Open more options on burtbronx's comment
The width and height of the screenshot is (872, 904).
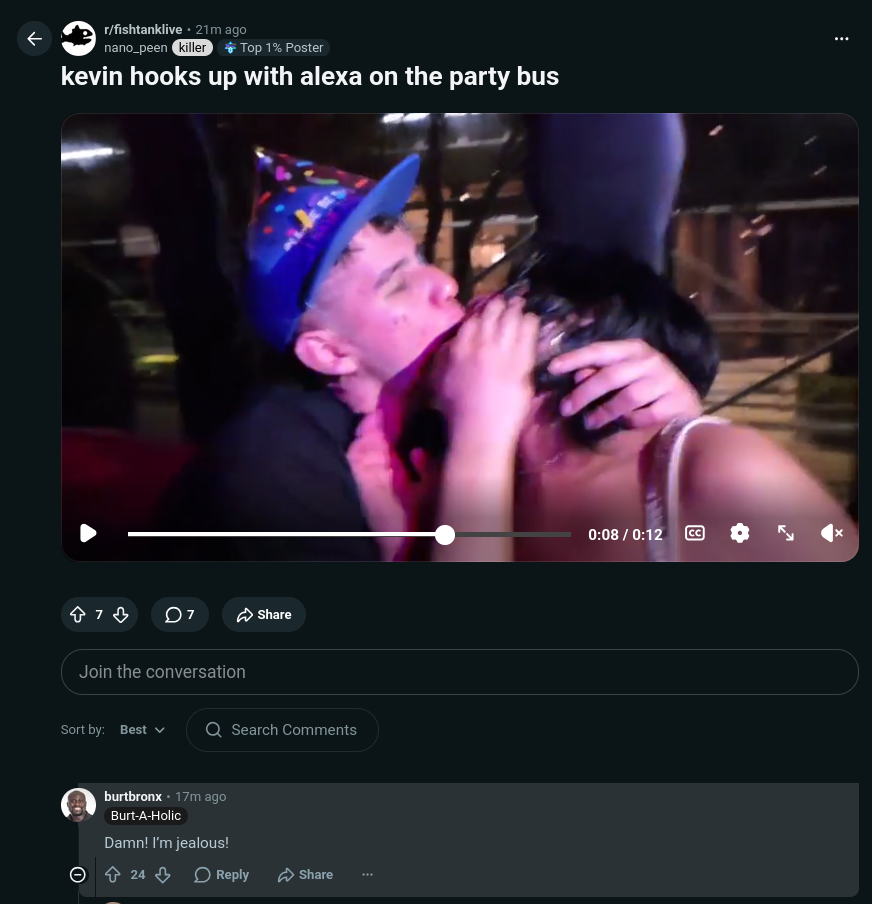(x=367, y=875)
